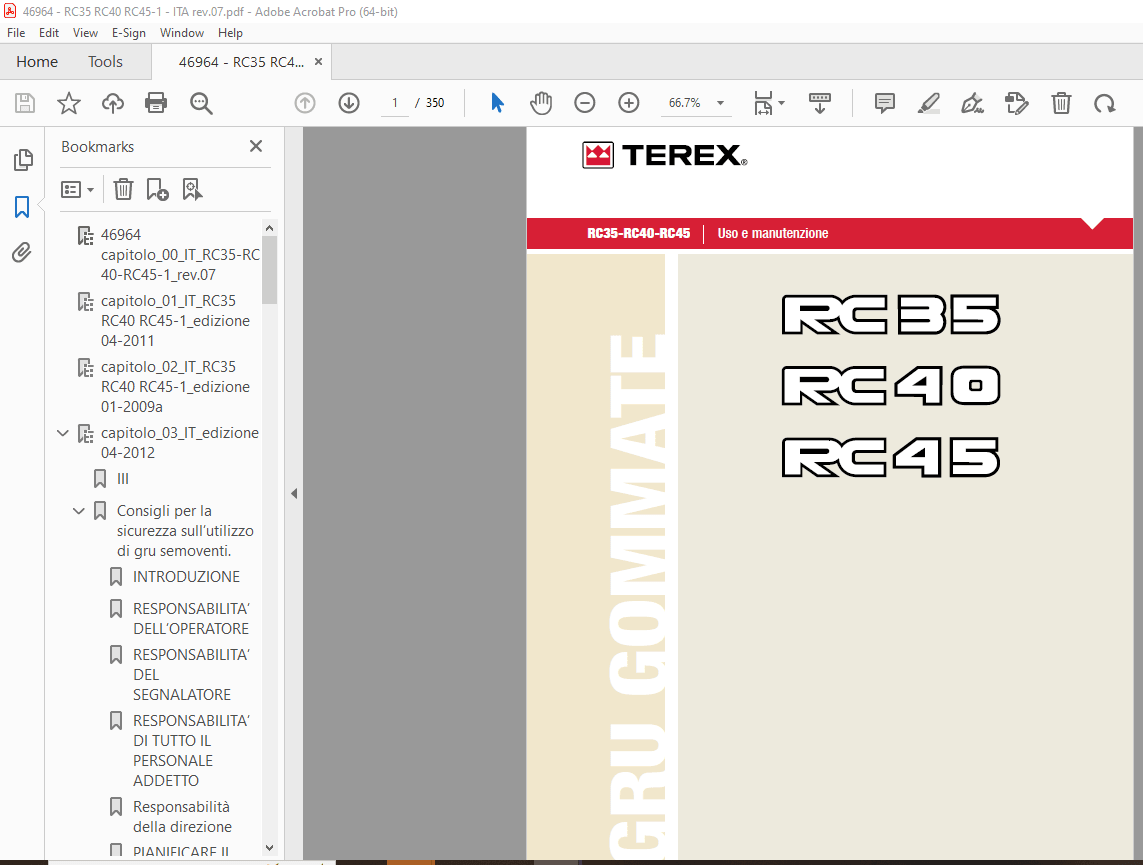The height and width of the screenshot is (865, 1143).
Task: Open the E-Sign menu
Action: [129, 32]
